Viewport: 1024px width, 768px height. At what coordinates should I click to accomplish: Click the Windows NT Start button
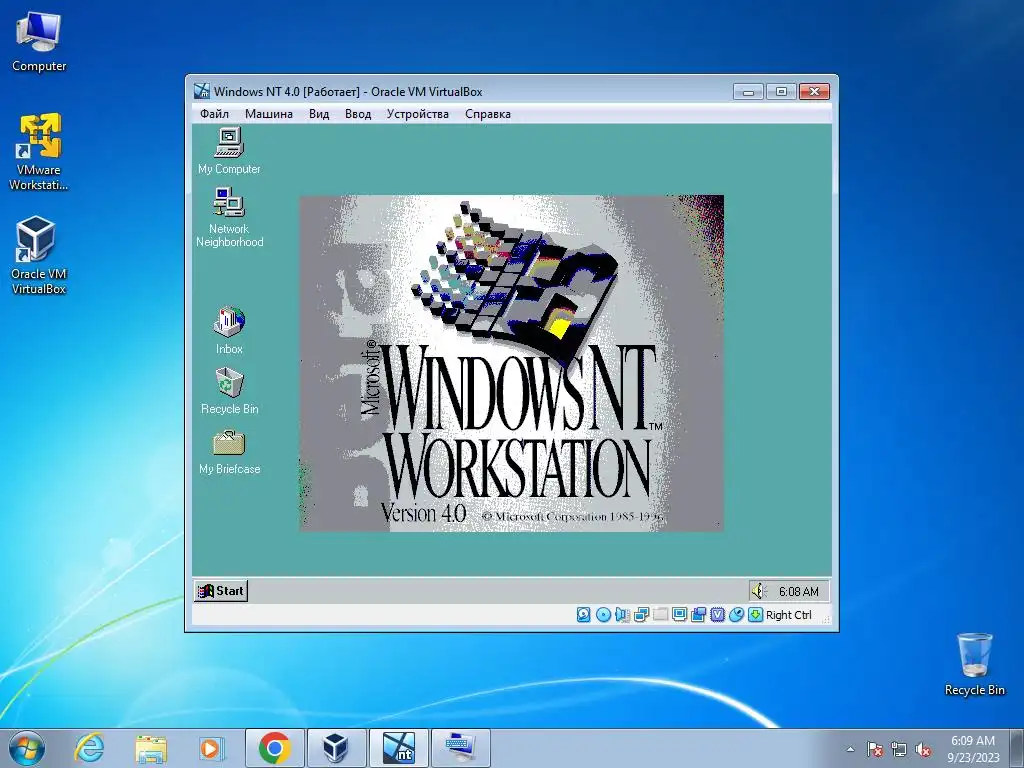click(x=221, y=591)
